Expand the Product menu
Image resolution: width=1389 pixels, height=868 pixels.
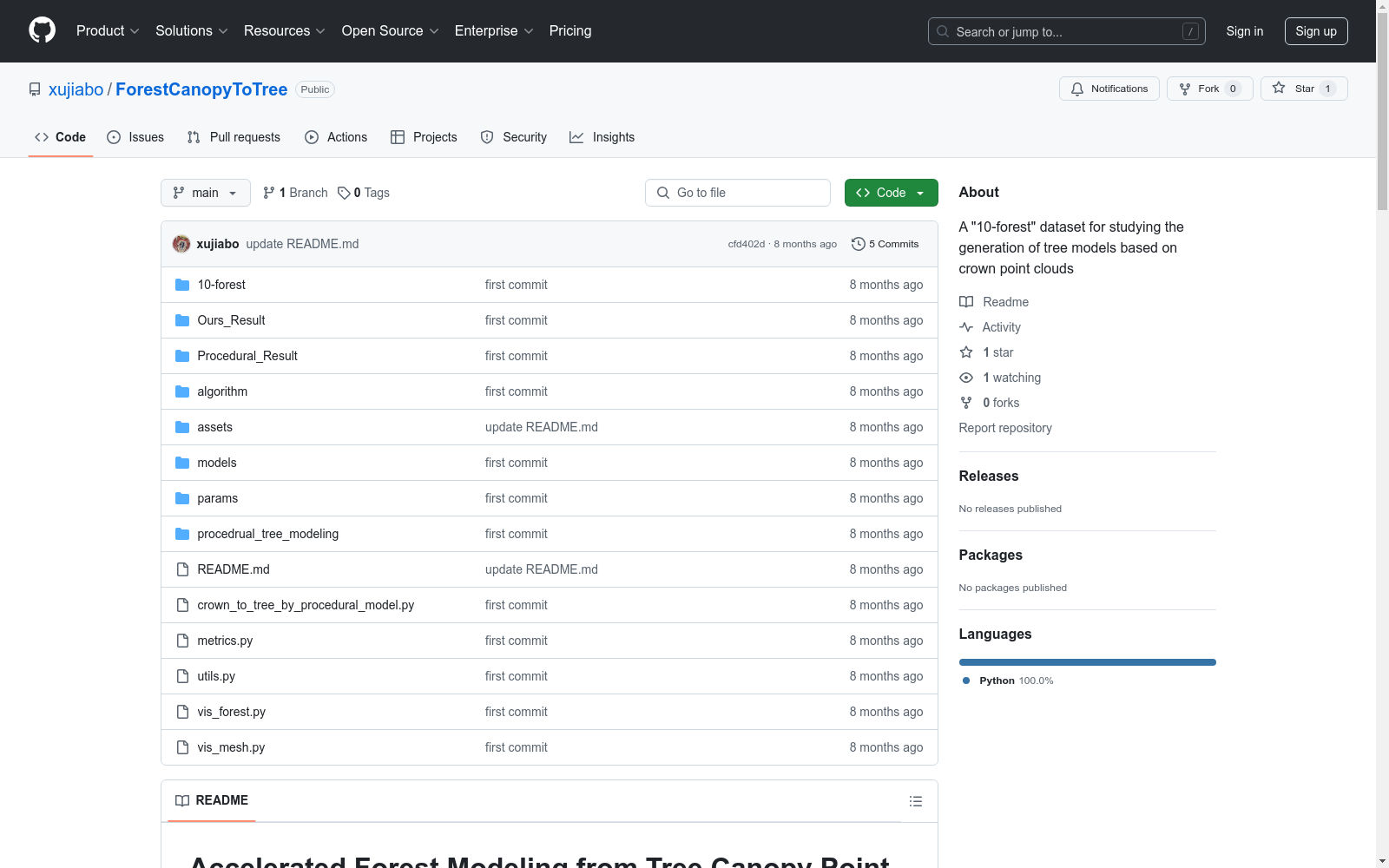point(108,31)
